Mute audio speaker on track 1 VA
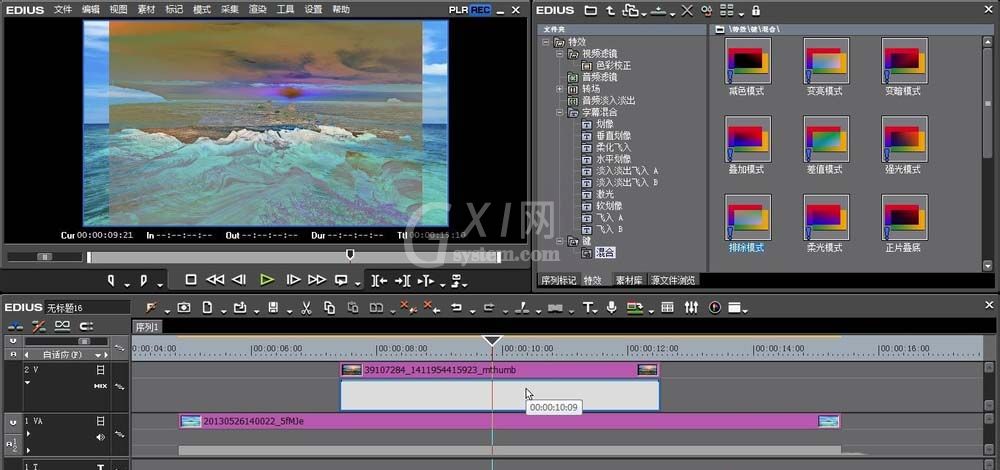The width and height of the screenshot is (1000, 470). tap(100, 437)
